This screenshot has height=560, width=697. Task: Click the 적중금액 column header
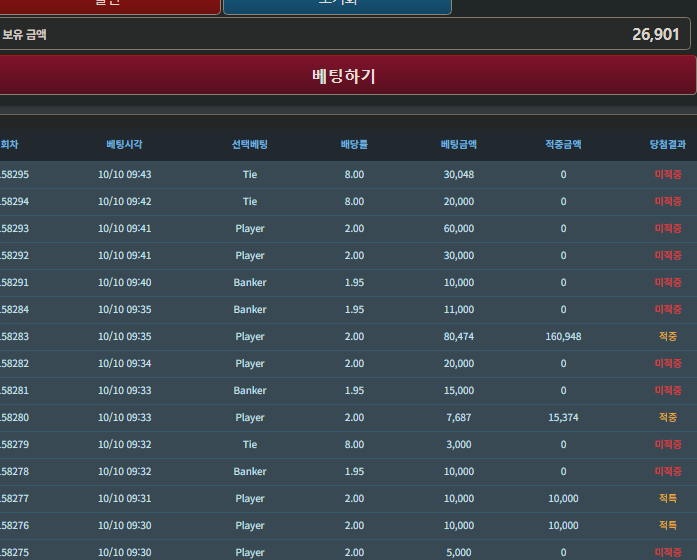563,144
